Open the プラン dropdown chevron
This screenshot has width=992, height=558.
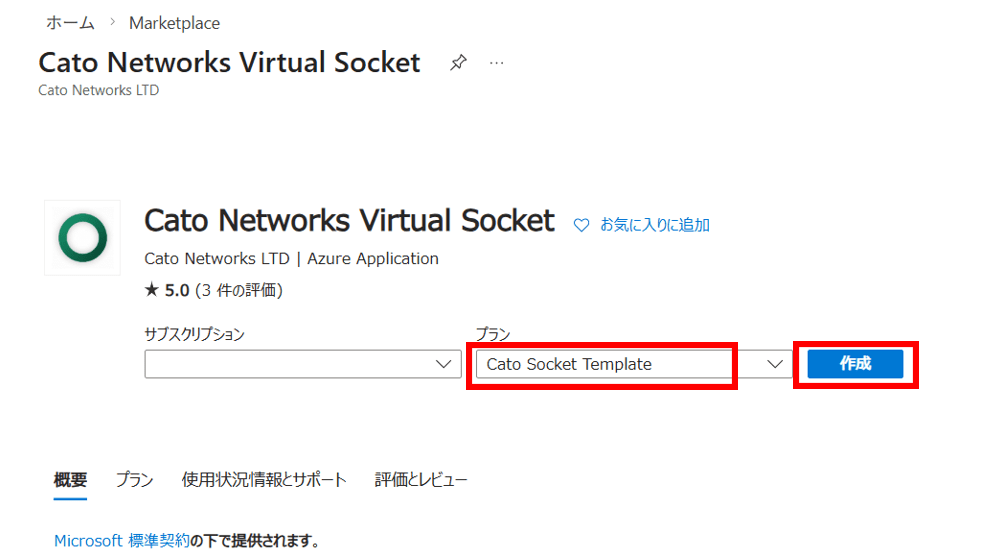pos(774,364)
